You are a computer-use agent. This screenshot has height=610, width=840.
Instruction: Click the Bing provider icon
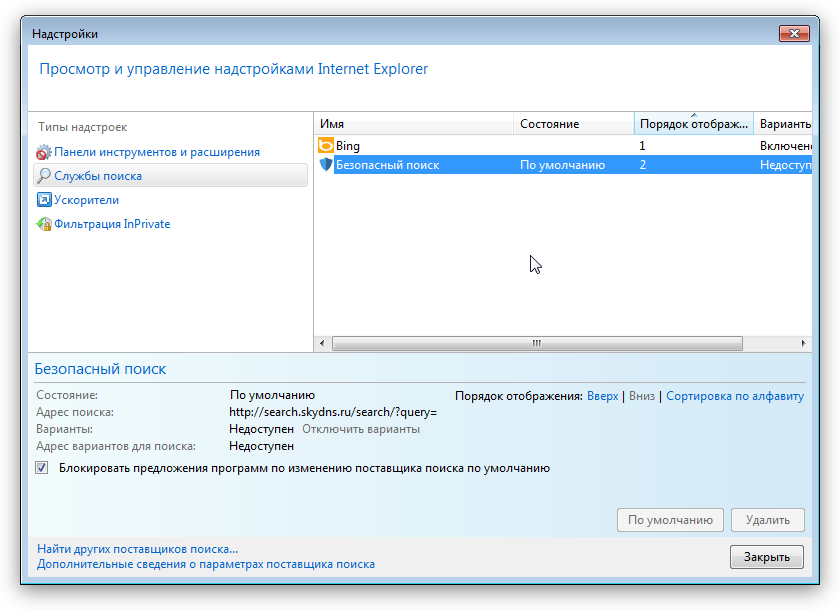tap(325, 146)
